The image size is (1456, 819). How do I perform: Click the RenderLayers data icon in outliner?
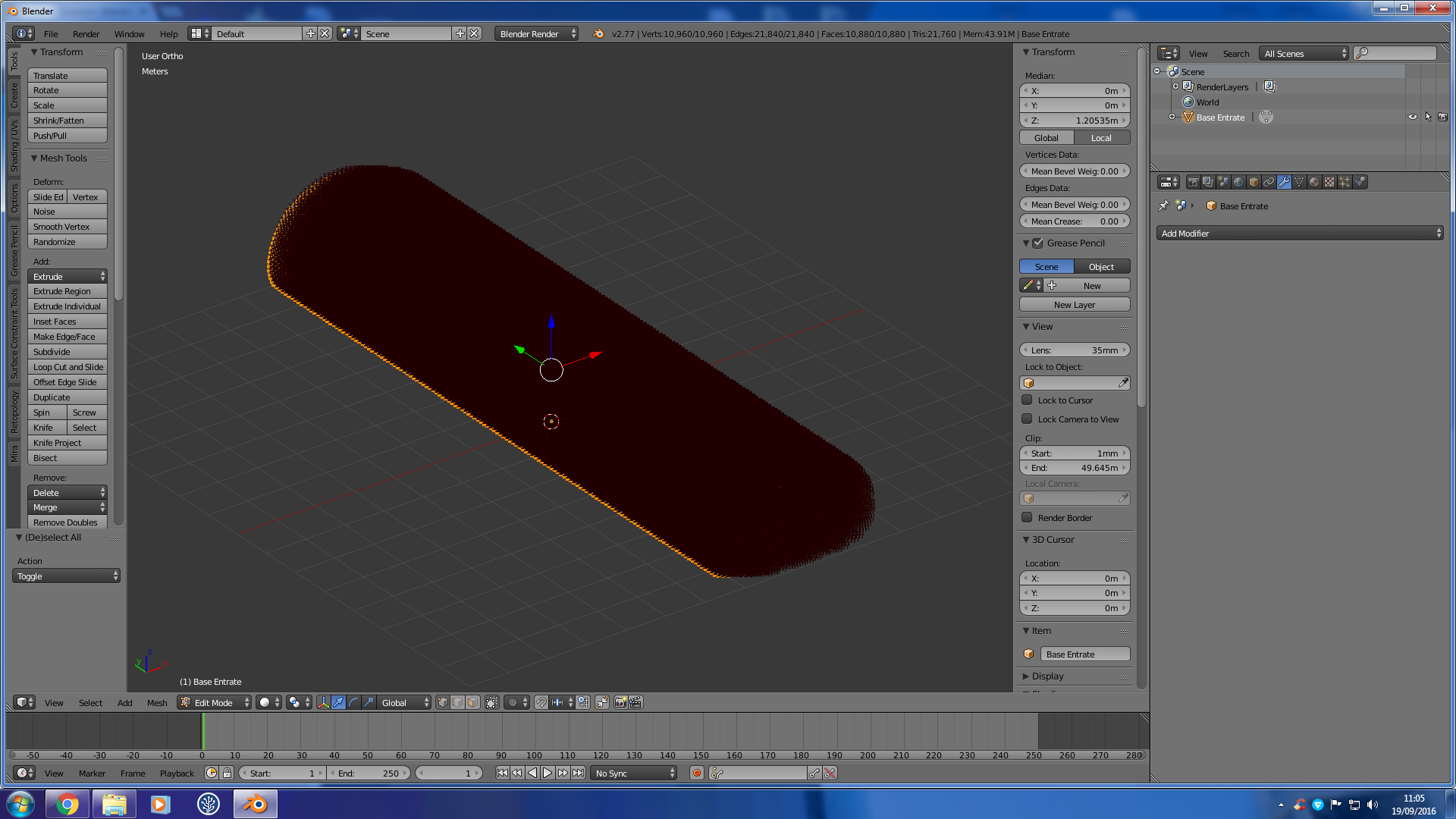(1269, 86)
